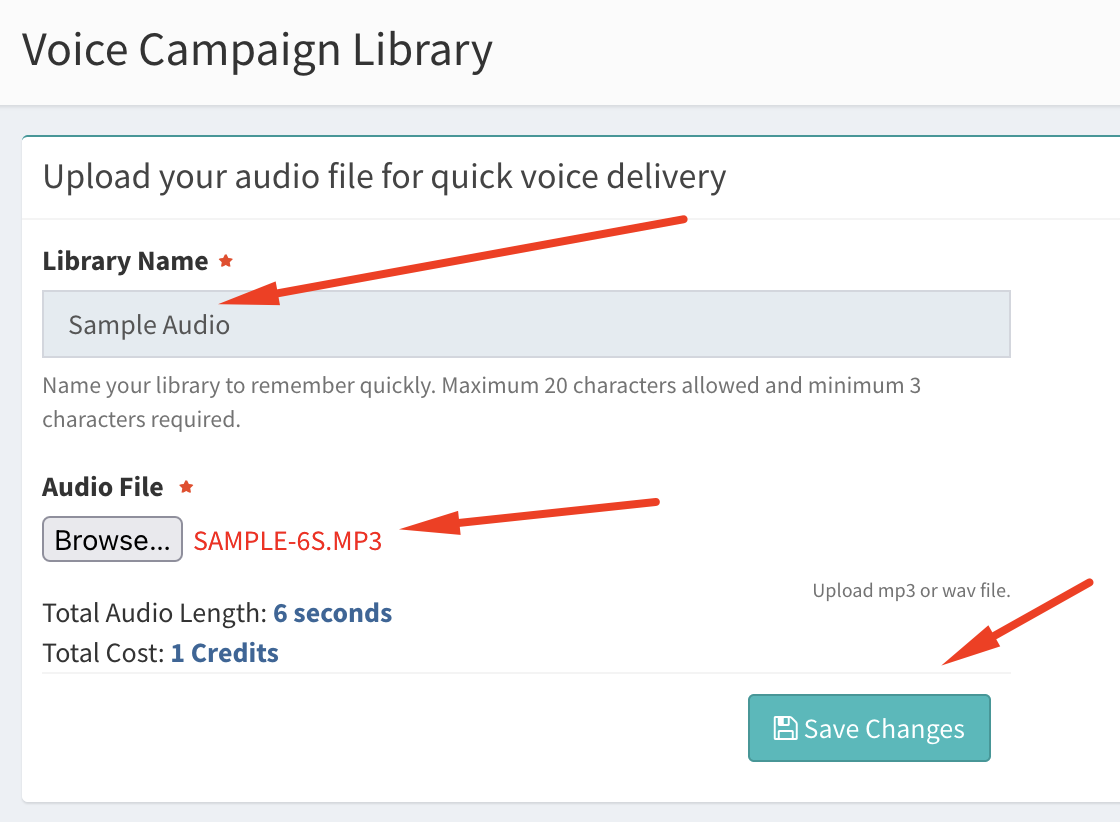The image size is (1120, 822).
Task: Click the Total Audio Length label
Action: [155, 613]
